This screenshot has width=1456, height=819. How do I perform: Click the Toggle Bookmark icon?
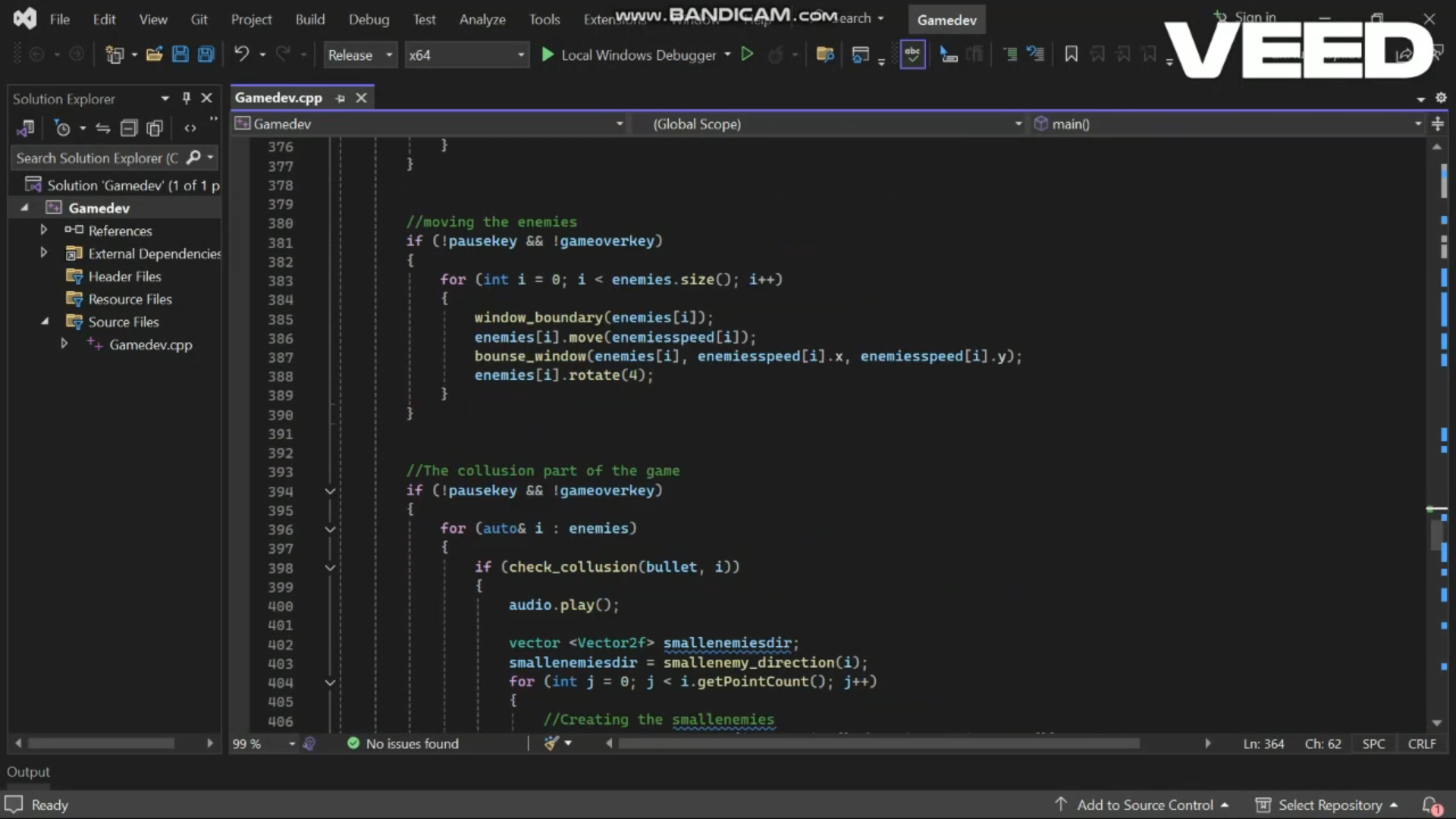1071,54
